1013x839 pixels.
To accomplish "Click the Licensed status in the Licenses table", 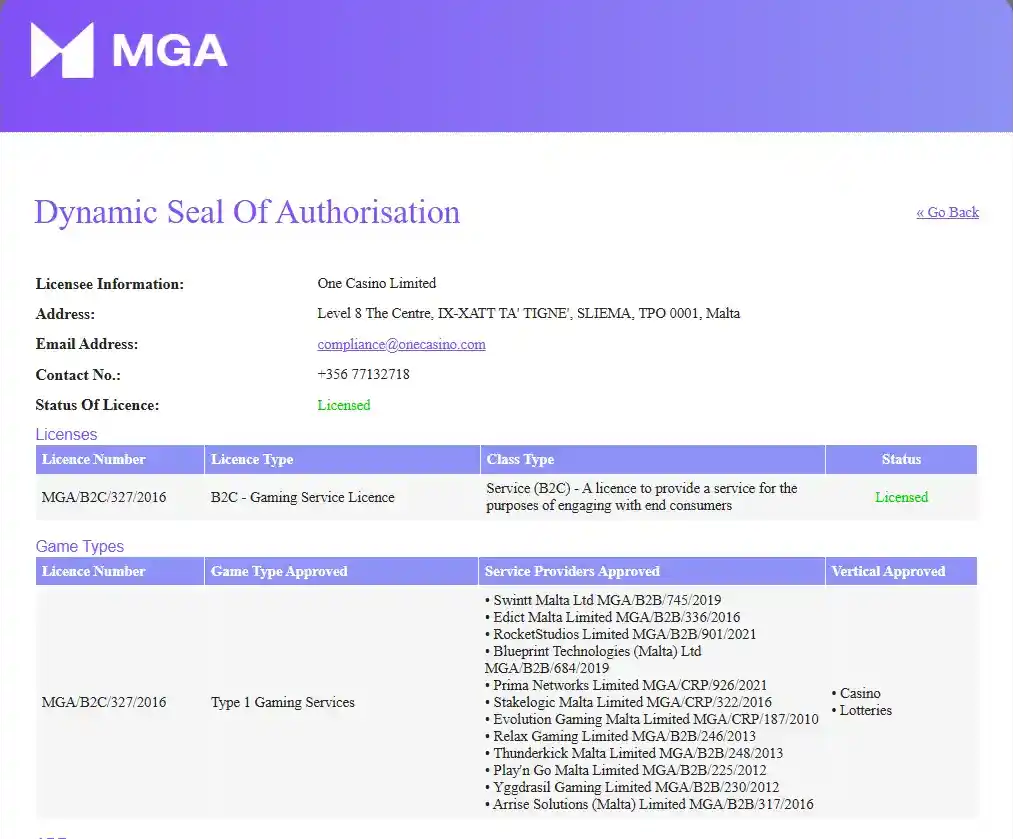I will pyautogui.click(x=901, y=497).
